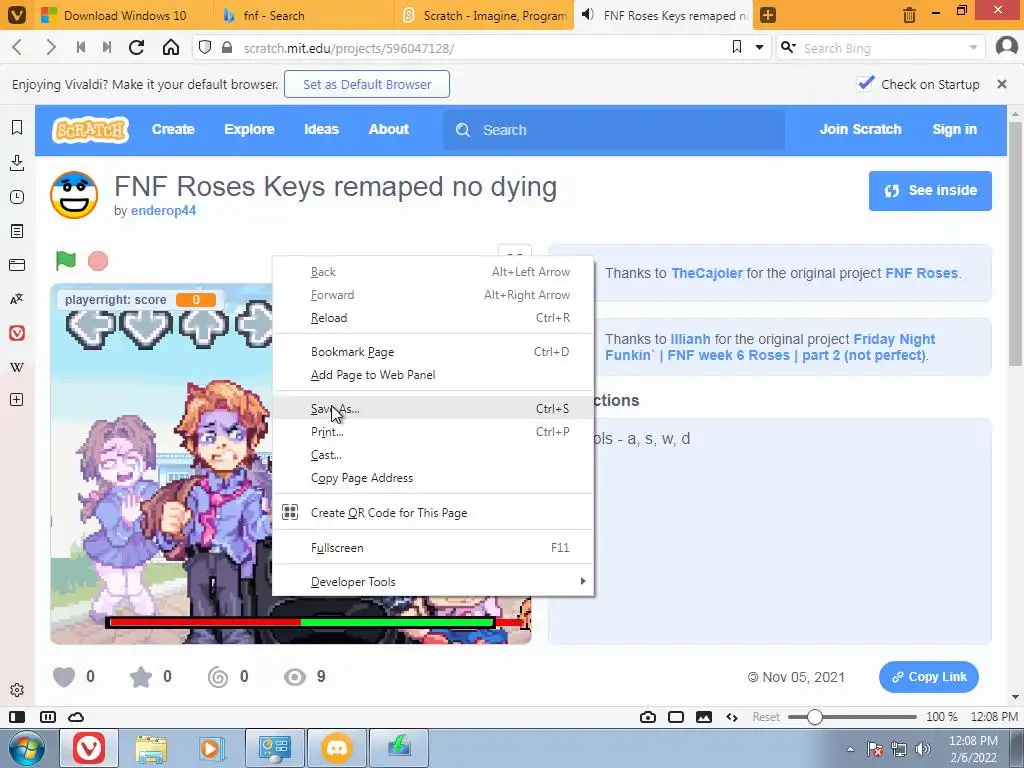Click Sign in
Screen dimensions: 1024x768
(954, 129)
